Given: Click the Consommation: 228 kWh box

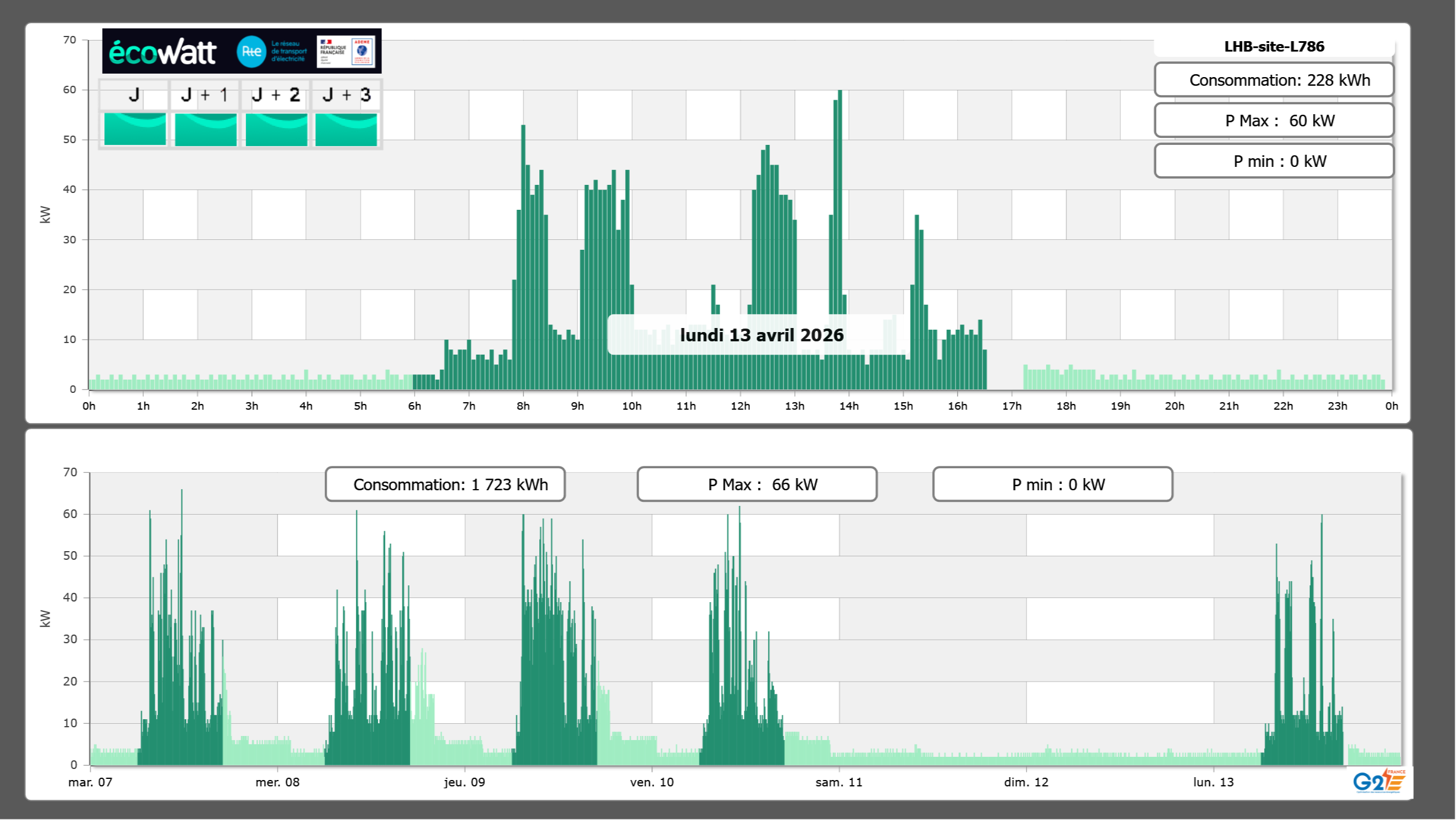Looking at the screenshot, I should (1274, 80).
